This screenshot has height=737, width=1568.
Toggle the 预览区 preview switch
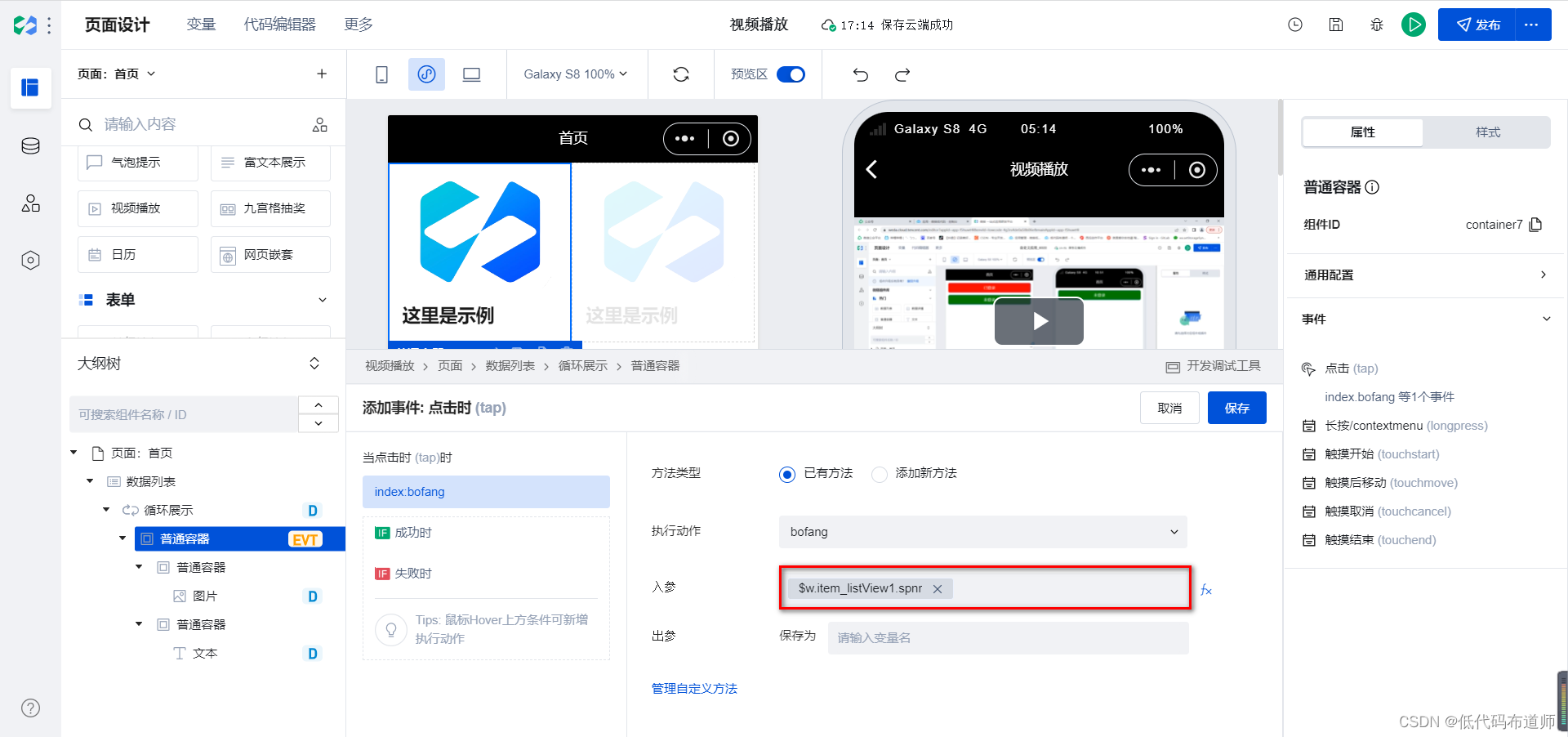point(791,74)
